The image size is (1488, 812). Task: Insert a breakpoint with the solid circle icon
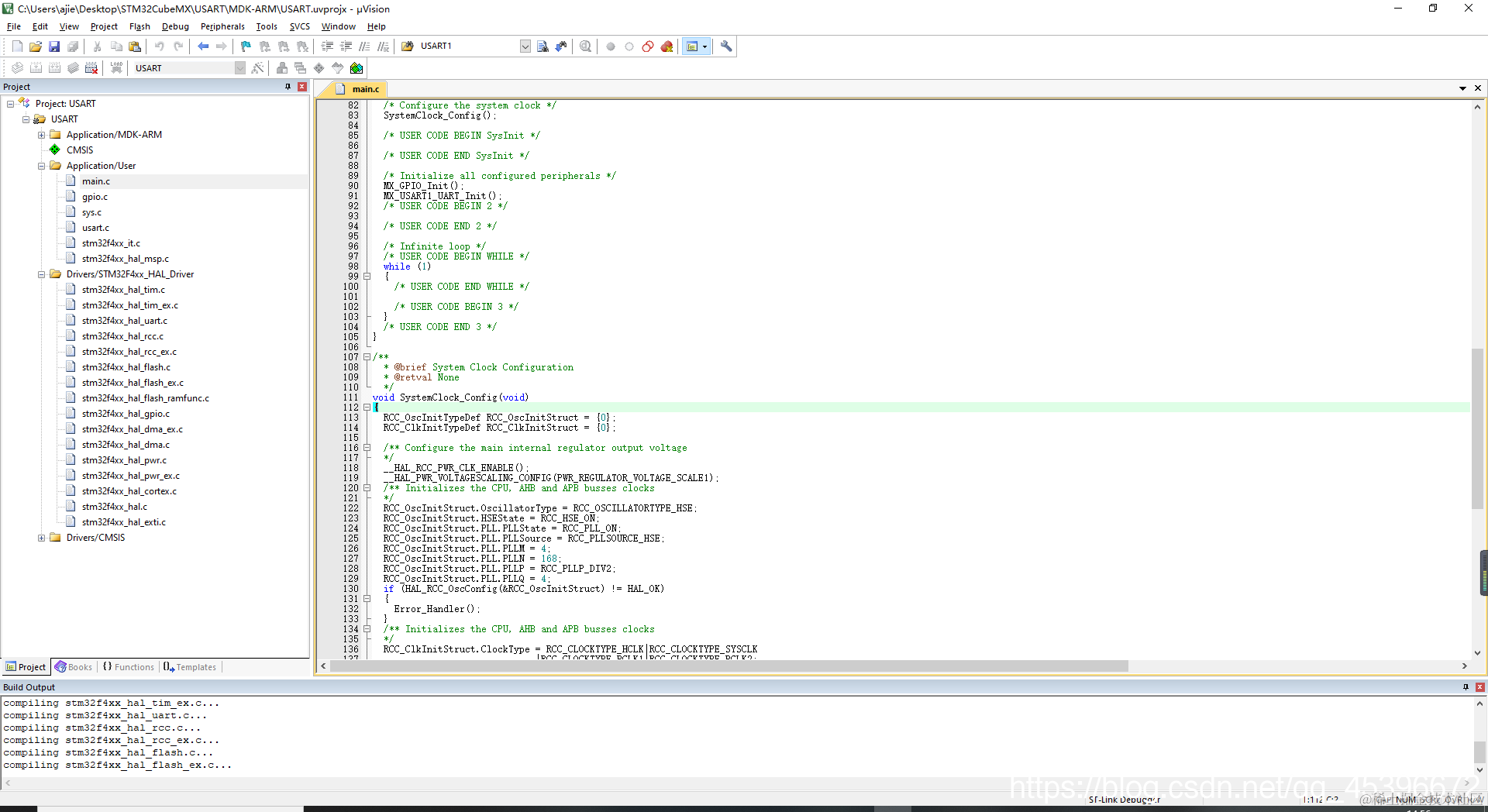pos(611,46)
